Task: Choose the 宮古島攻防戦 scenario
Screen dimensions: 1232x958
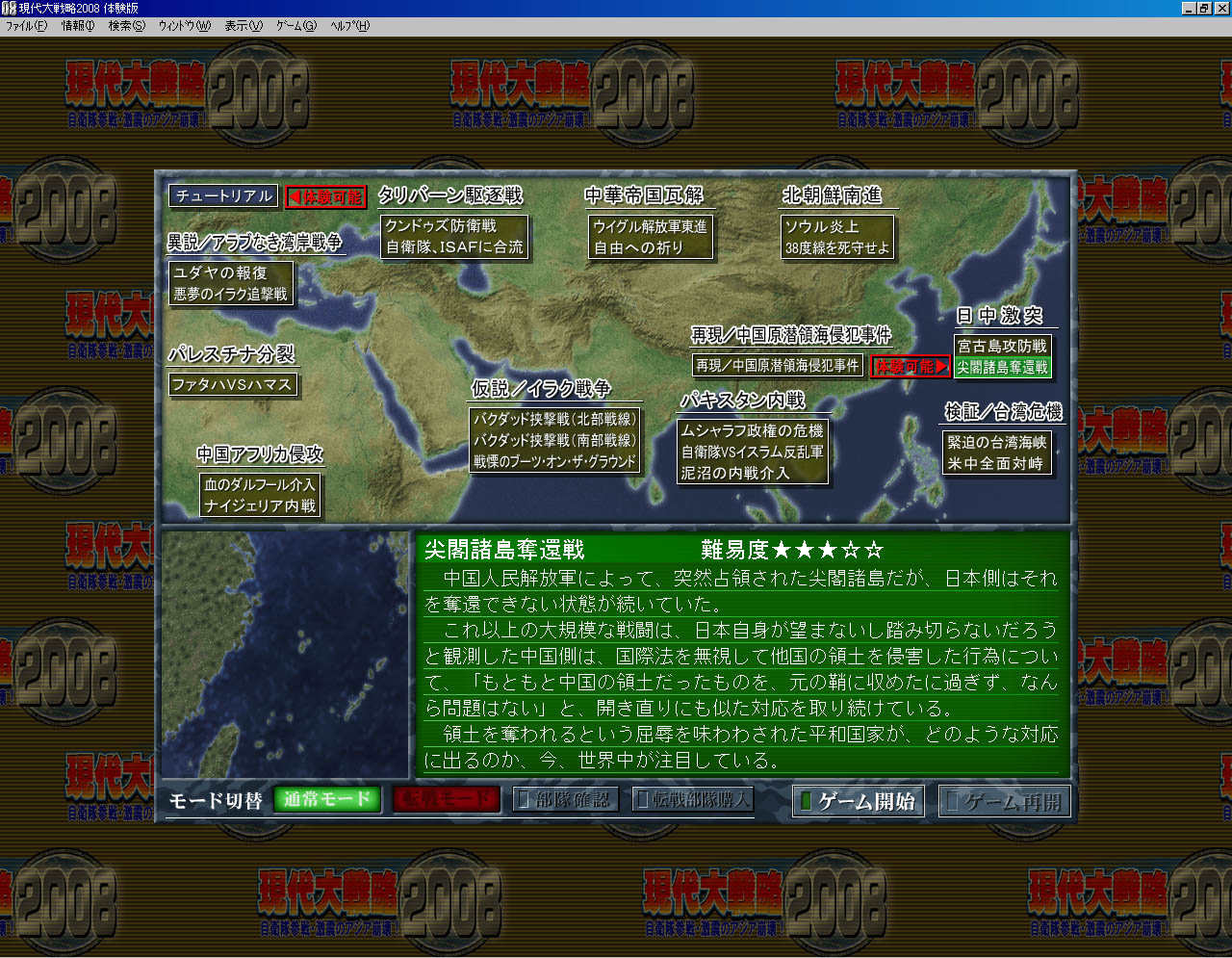Action: [1002, 347]
